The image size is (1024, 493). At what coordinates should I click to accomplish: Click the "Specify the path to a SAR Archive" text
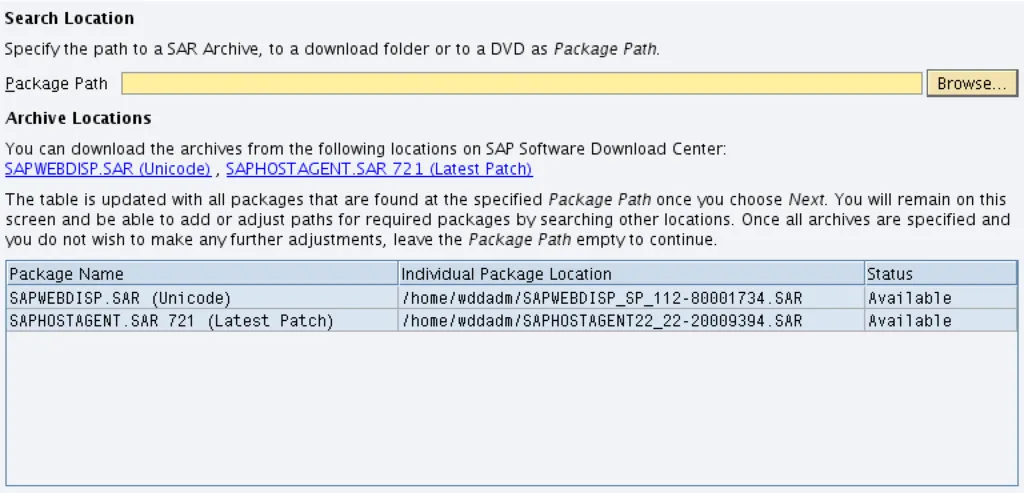[x=331, y=48]
